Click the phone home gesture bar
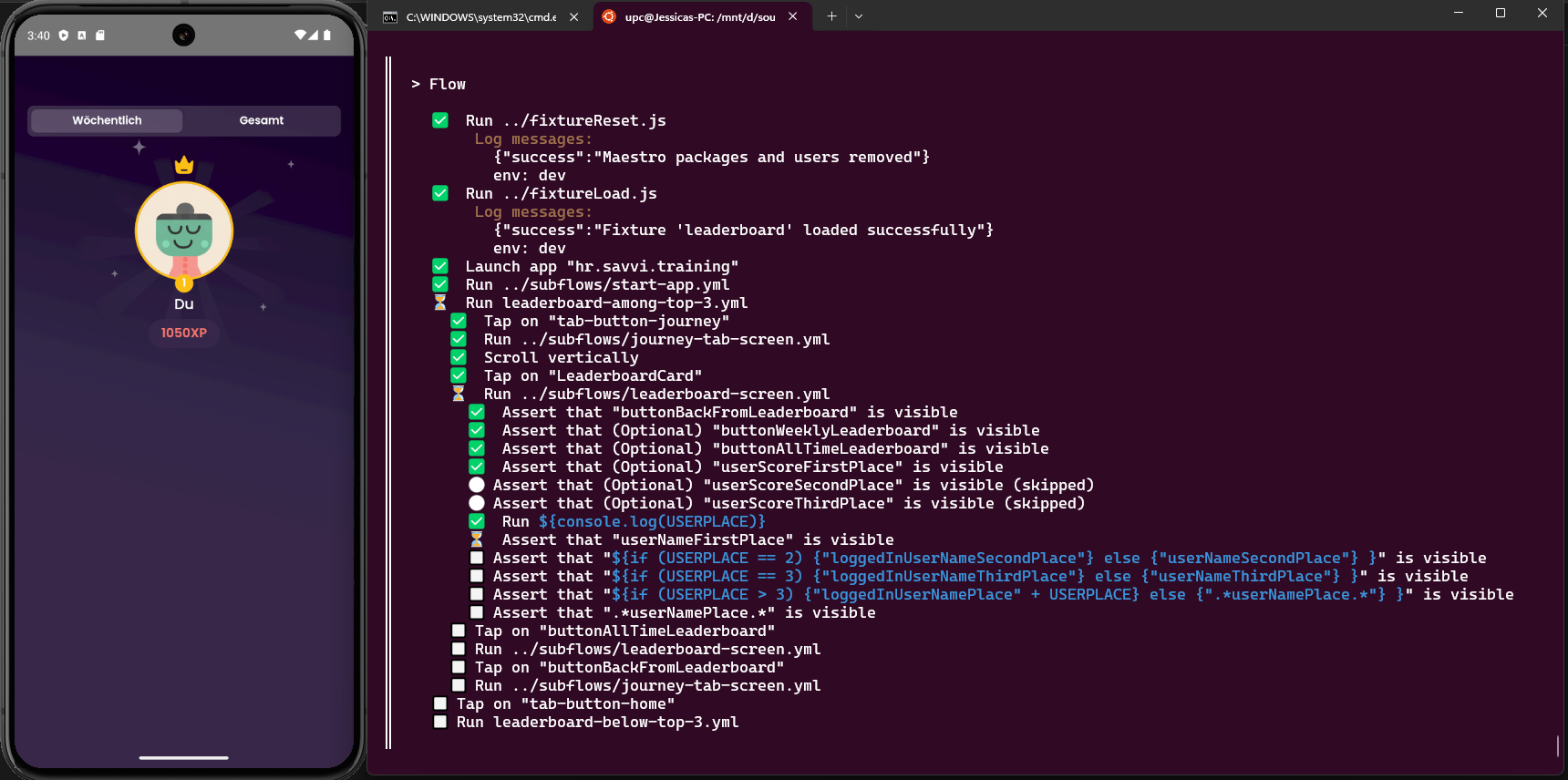 (x=184, y=757)
